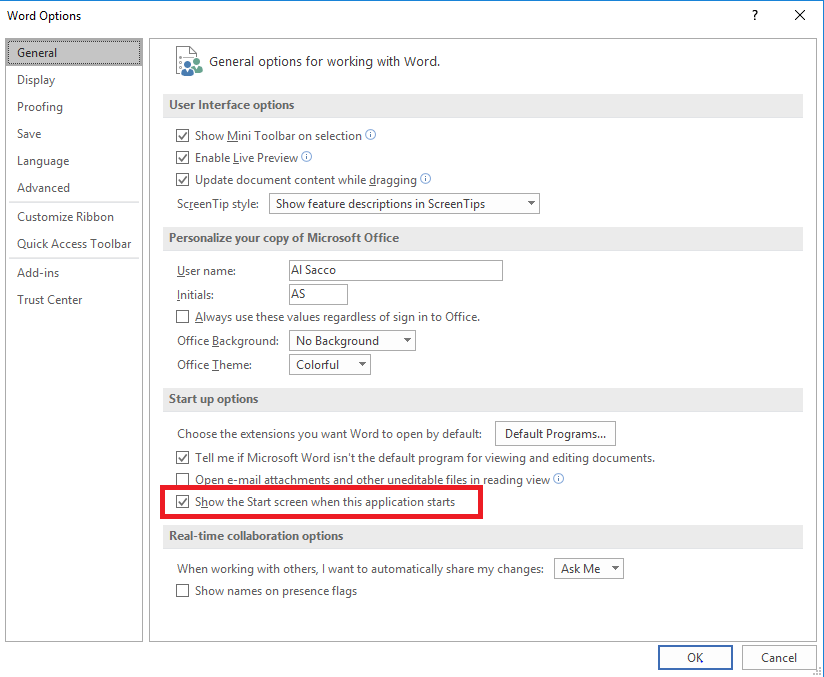The image size is (824, 677).
Task: Check Always use these values regardless of sign in
Action: (183, 316)
